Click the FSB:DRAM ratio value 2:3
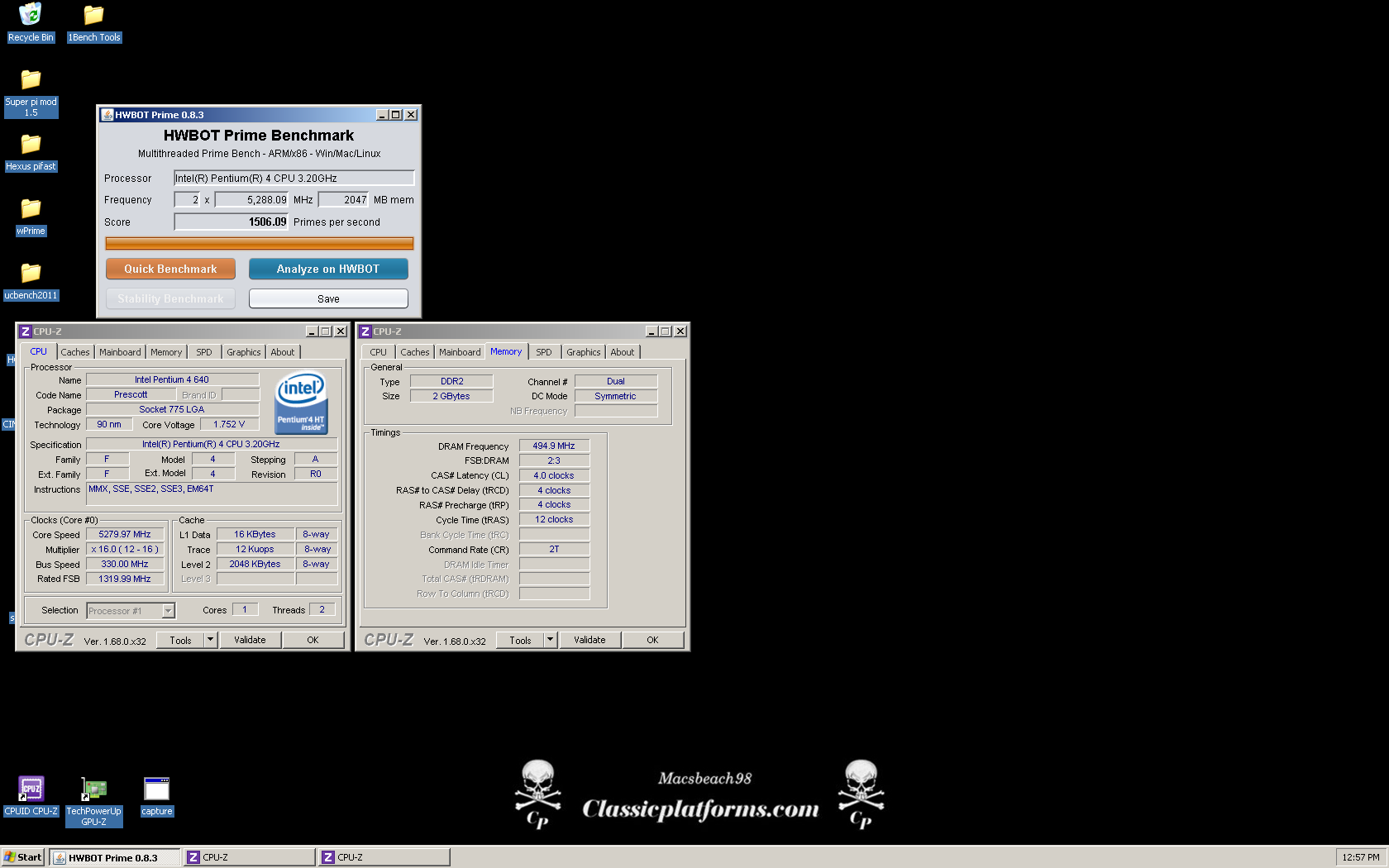The width and height of the screenshot is (1389, 868). pos(554,460)
